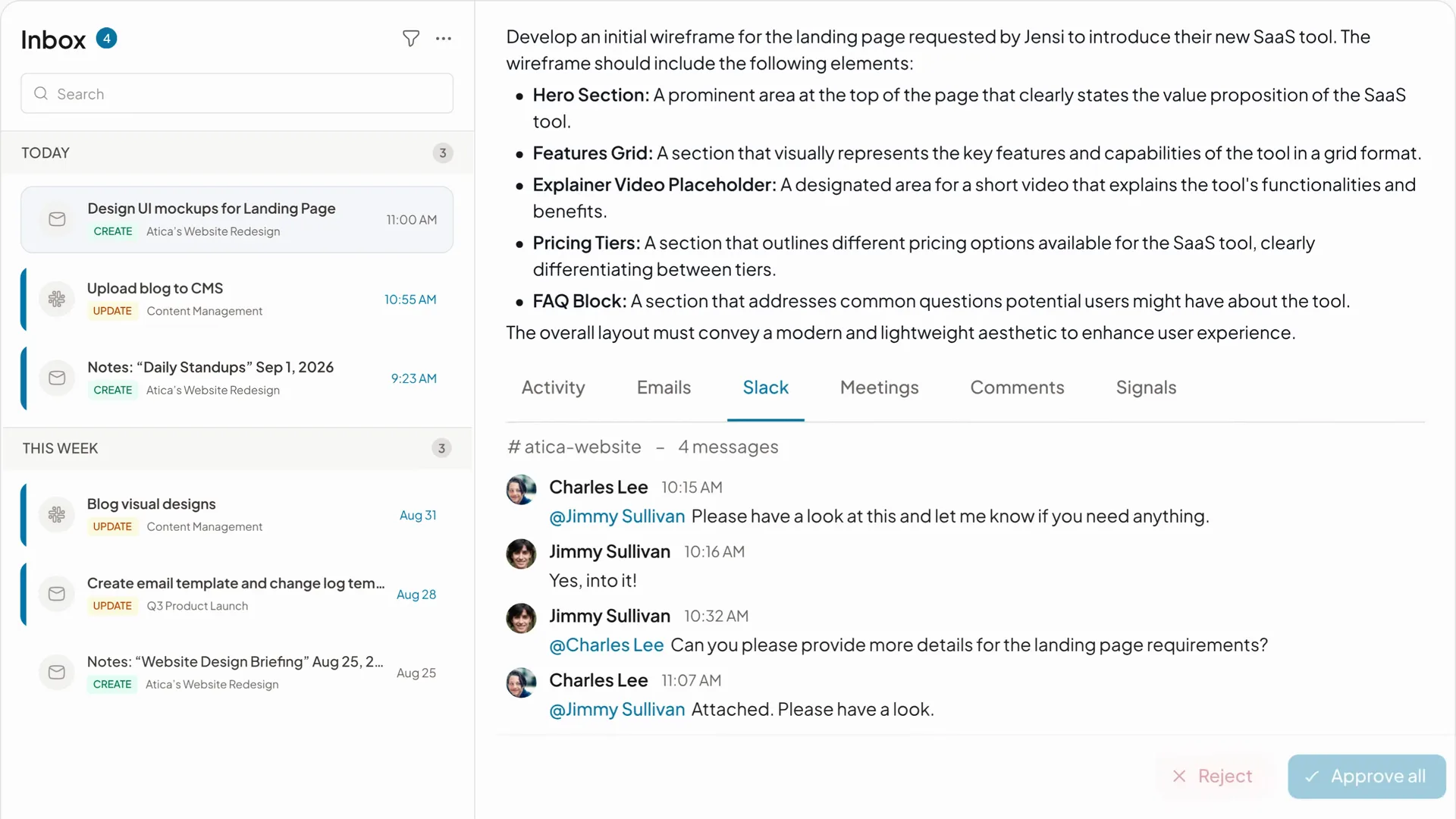1456x819 pixels.
Task: Click mail icon beside Website Design Briefing notes
Action: pyautogui.click(x=57, y=672)
